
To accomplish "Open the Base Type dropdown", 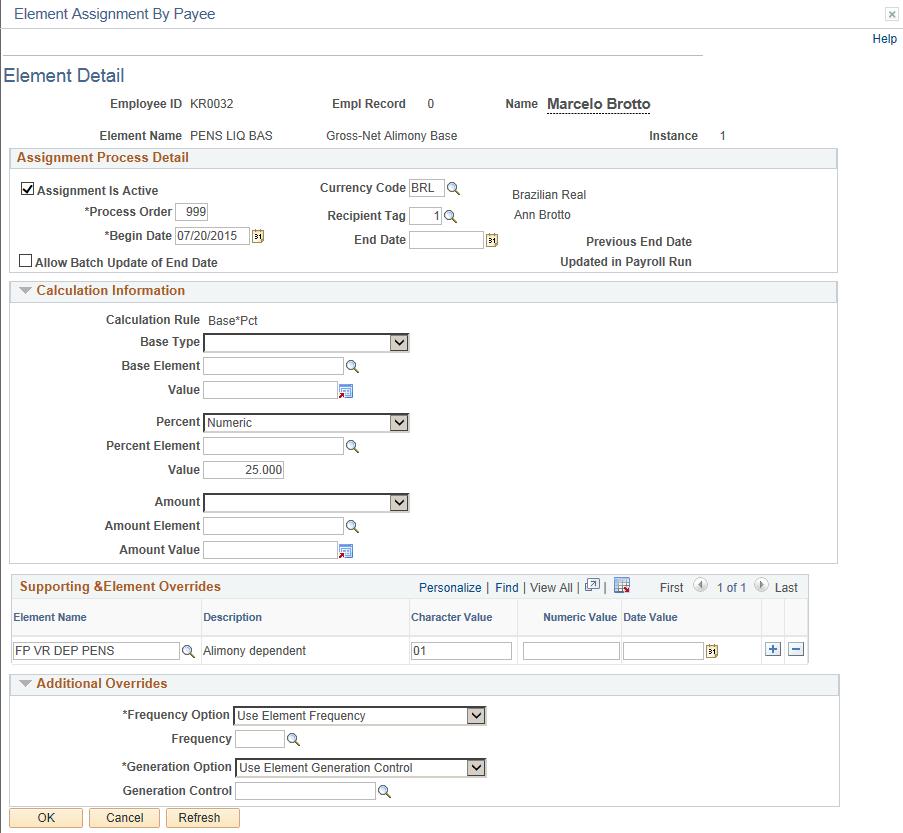I will (x=401, y=342).
